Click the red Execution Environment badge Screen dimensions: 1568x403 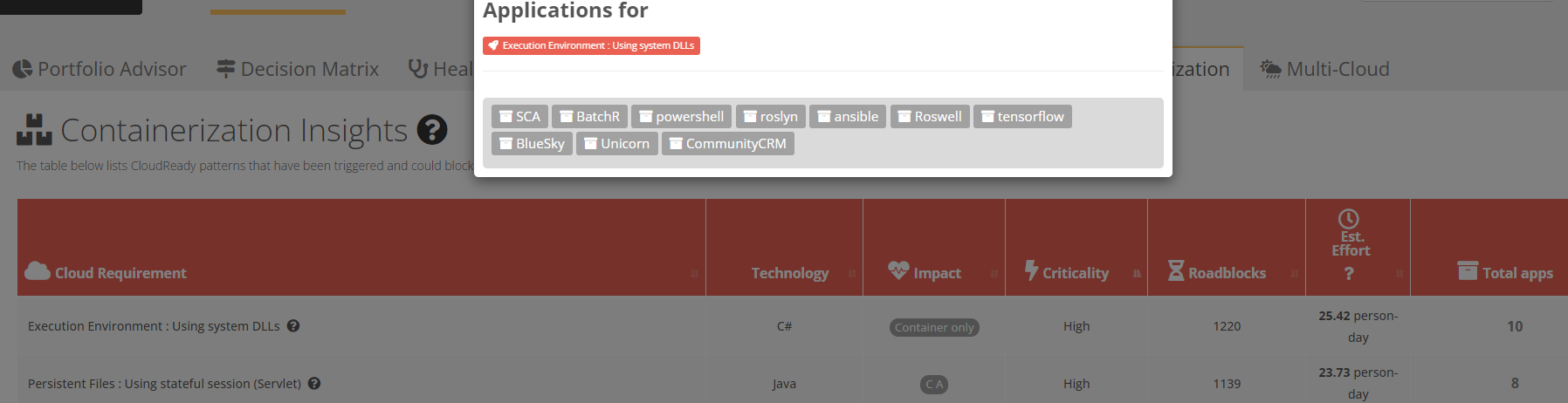click(x=591, y=45)
